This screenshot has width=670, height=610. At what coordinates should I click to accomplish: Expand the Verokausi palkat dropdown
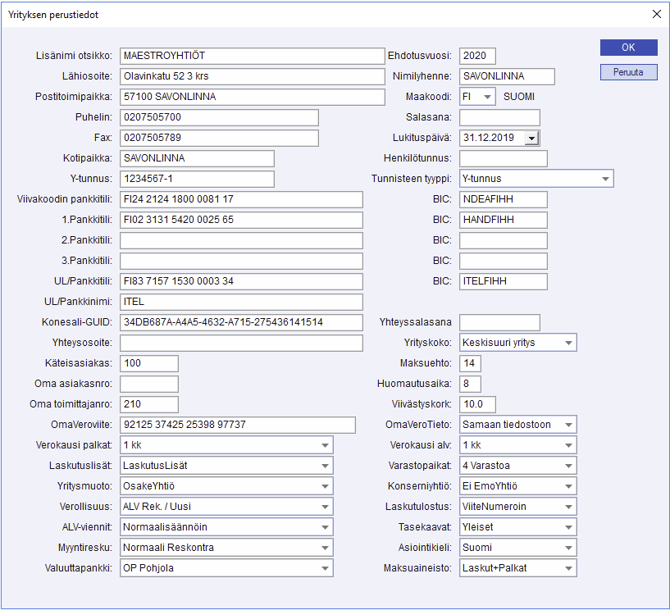pos(325,445)
